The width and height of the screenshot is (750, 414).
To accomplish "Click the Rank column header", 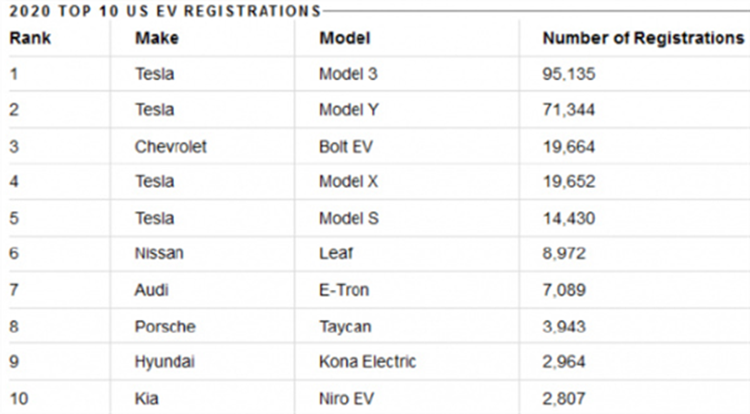I will (30, 38).
